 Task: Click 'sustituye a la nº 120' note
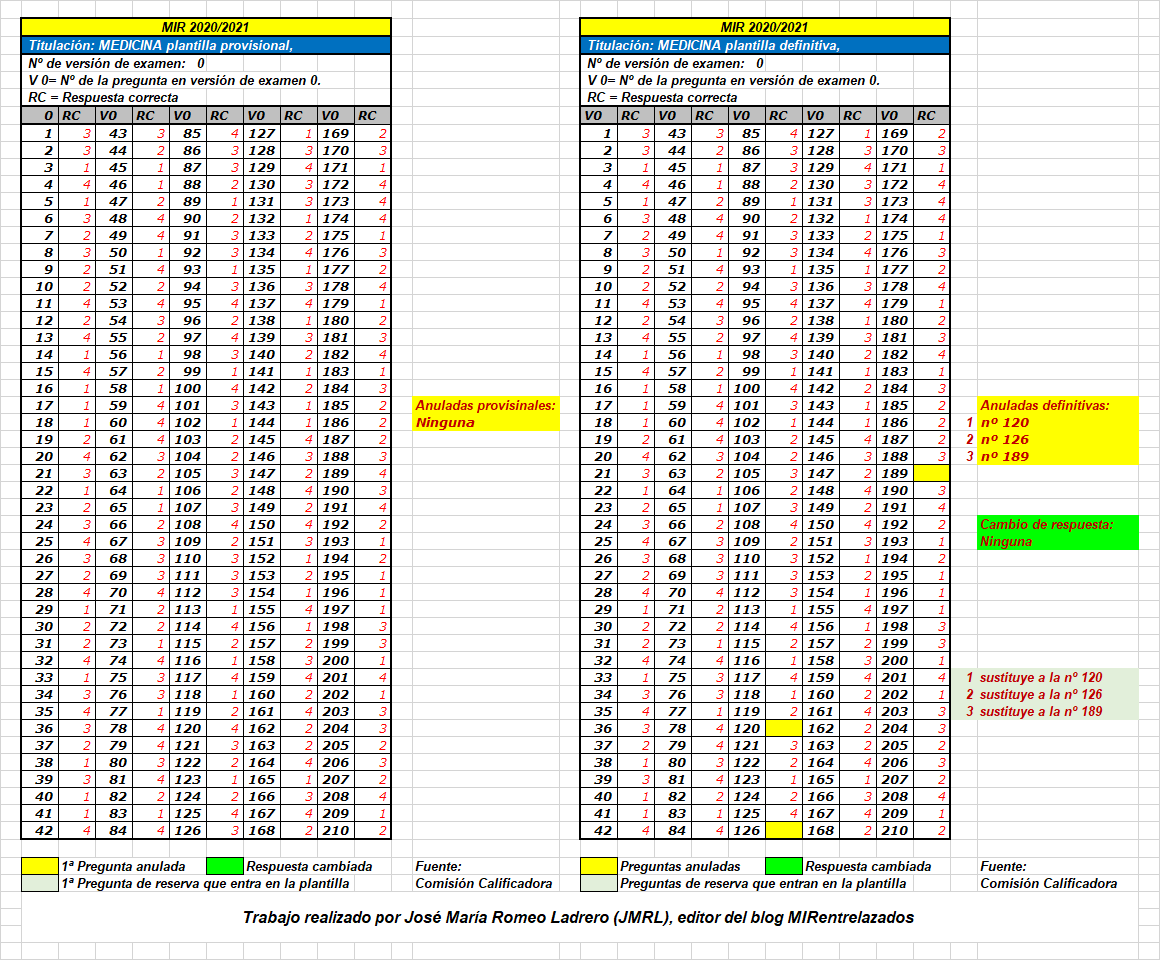1041,677
